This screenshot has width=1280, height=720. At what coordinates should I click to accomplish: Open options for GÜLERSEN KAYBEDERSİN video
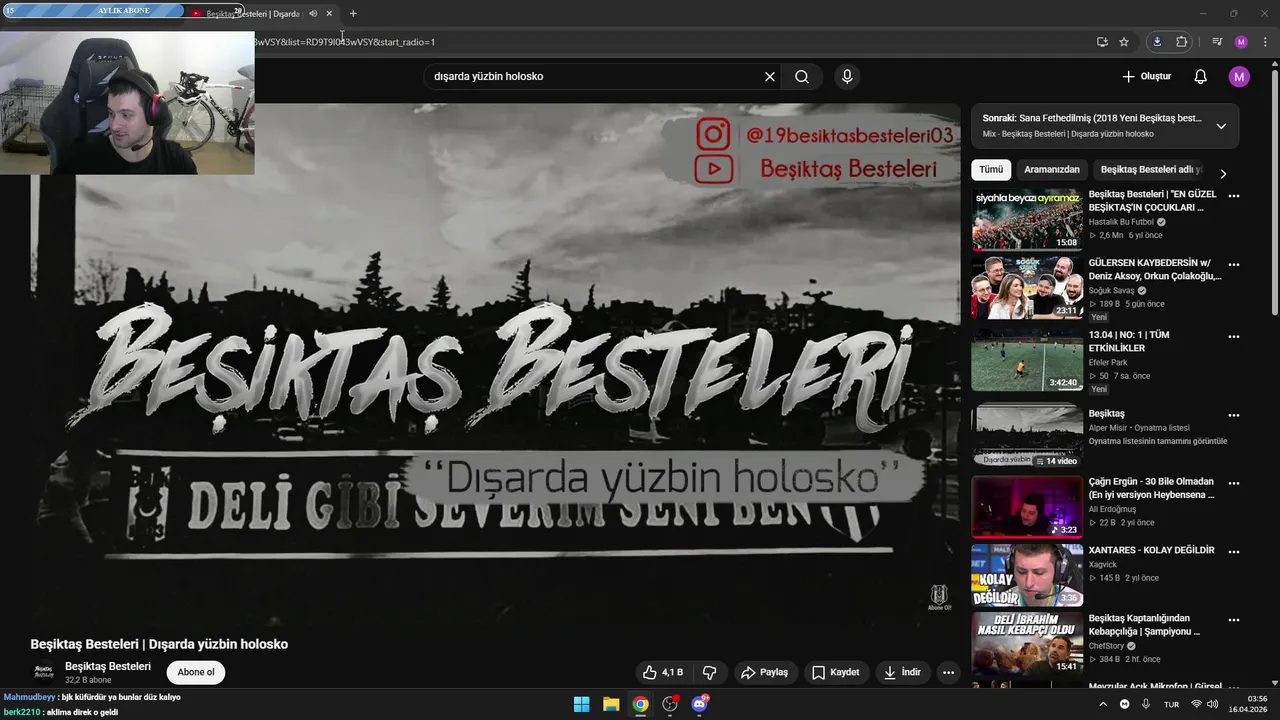1234,265
